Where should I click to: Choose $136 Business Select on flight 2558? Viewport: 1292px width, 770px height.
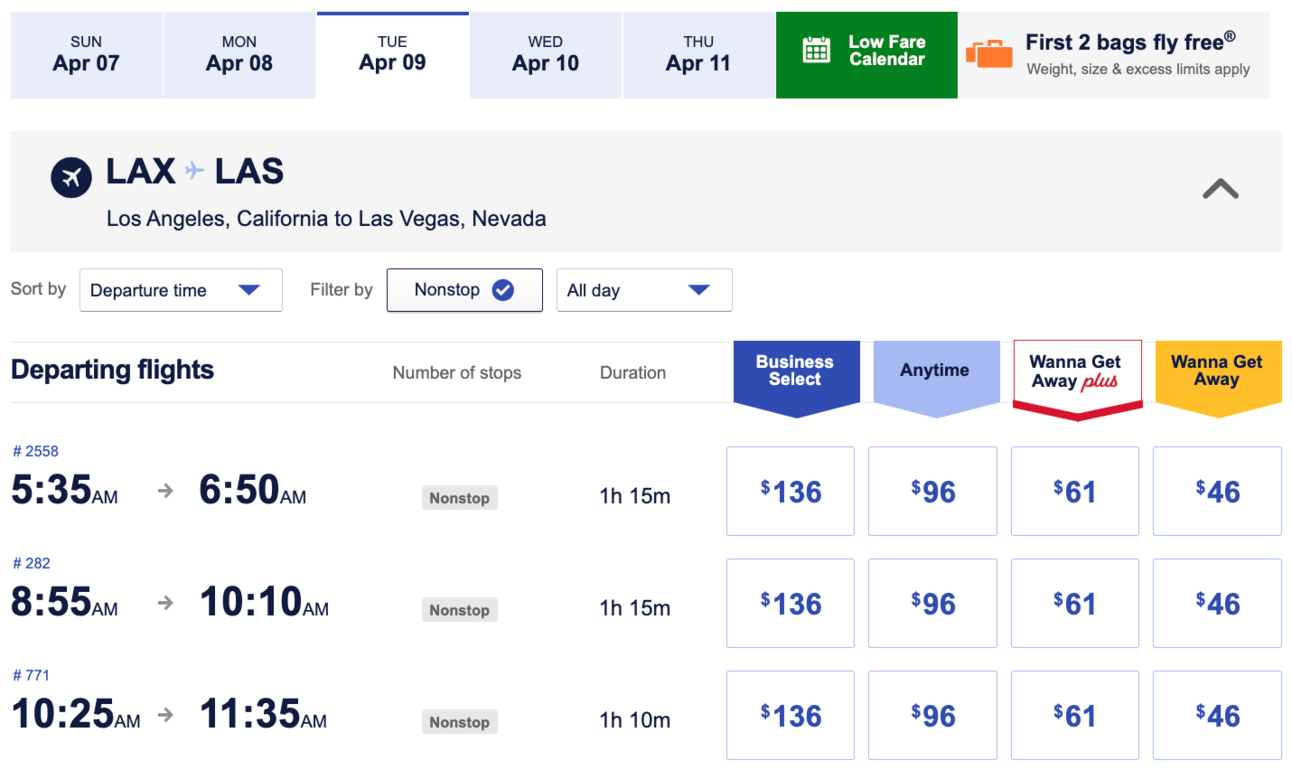(790, 491)
